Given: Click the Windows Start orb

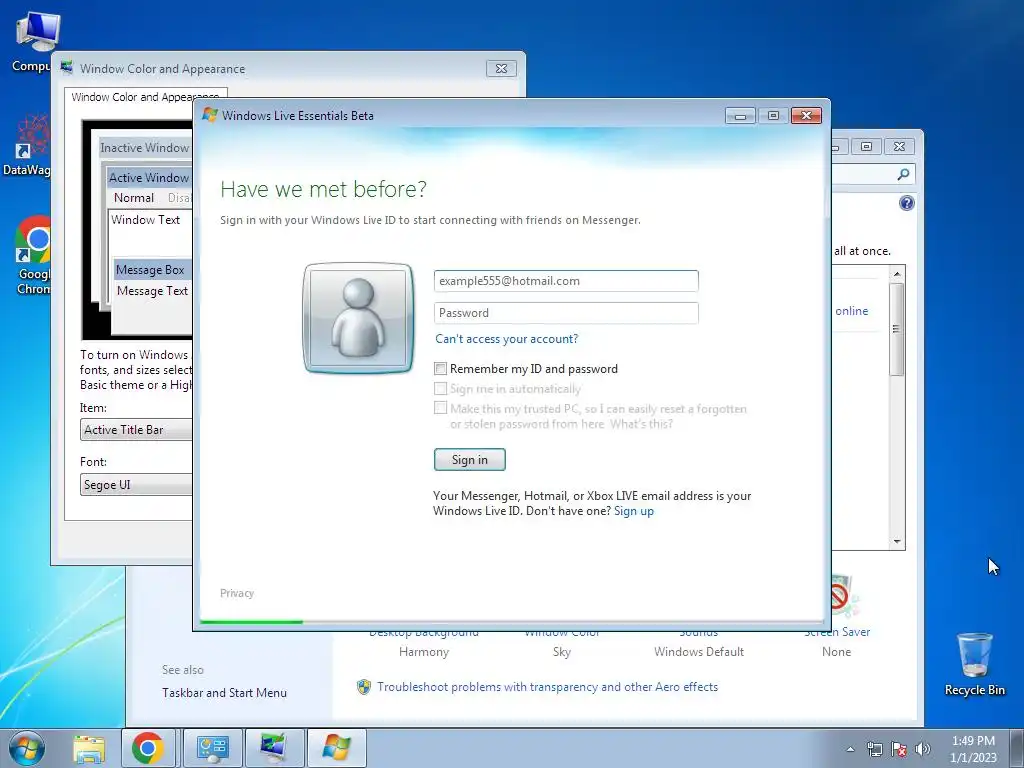Looking at the screenshot, I should 27,748.
